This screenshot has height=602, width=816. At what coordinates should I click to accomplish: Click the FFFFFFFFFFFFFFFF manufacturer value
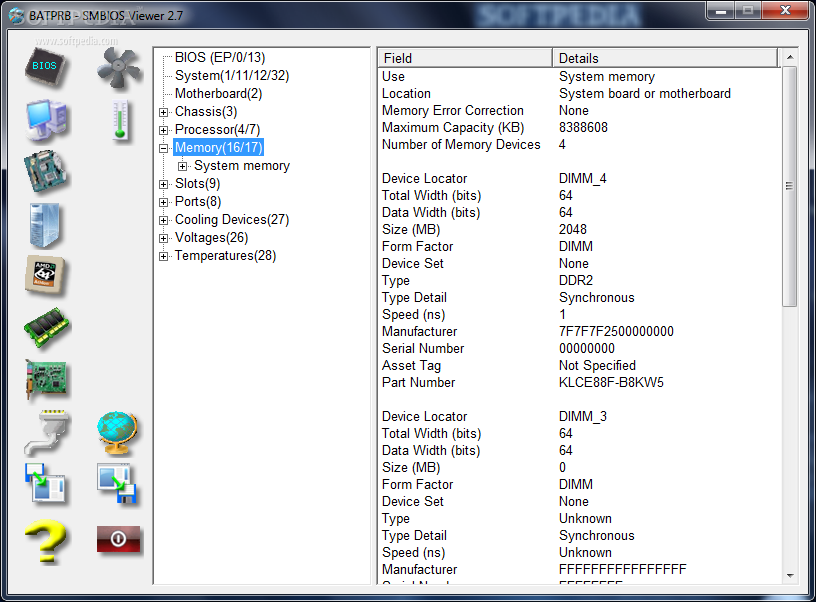tap(622, 569)
